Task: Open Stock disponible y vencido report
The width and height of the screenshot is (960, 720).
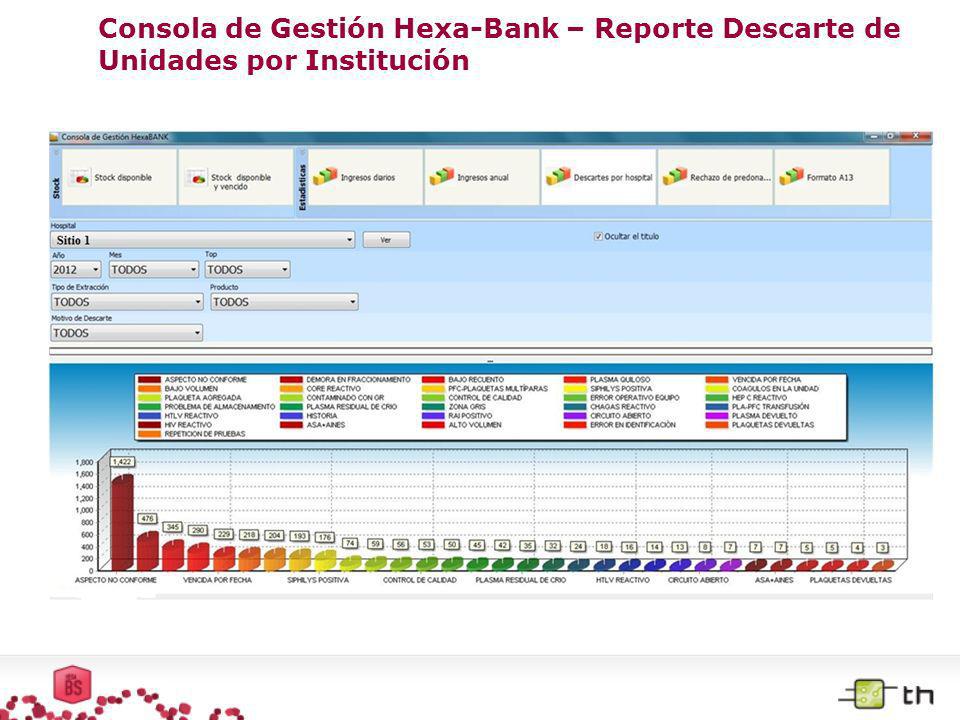Action: (x=236, y=178)
